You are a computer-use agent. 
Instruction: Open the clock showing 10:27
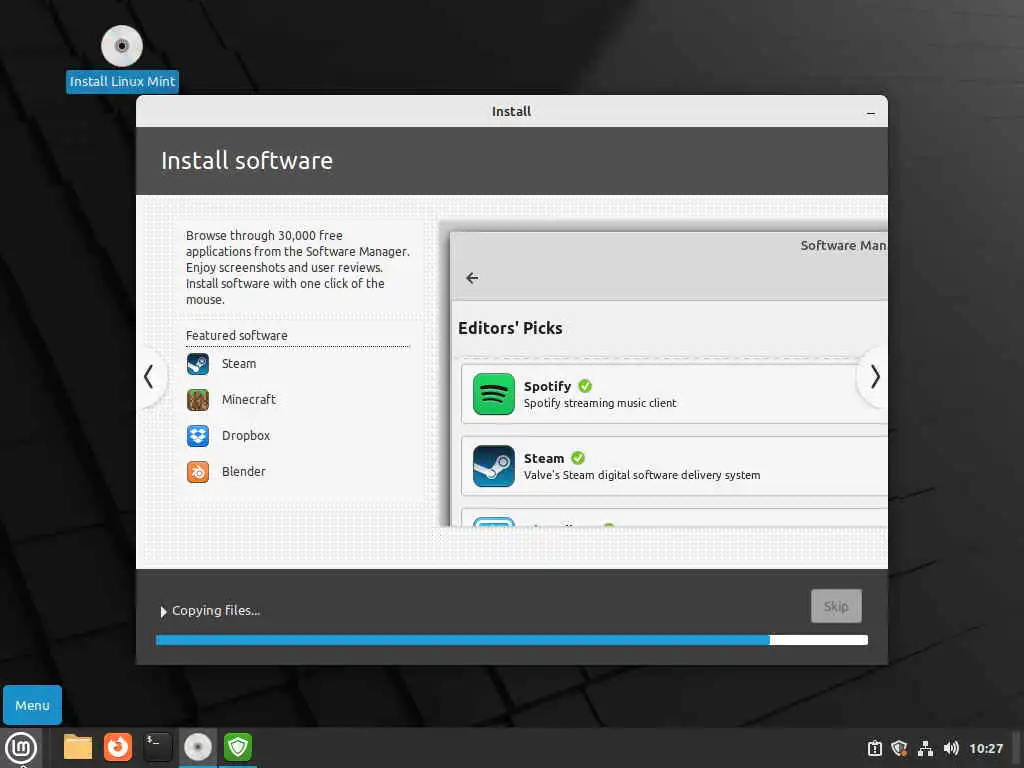coord(985,748)
